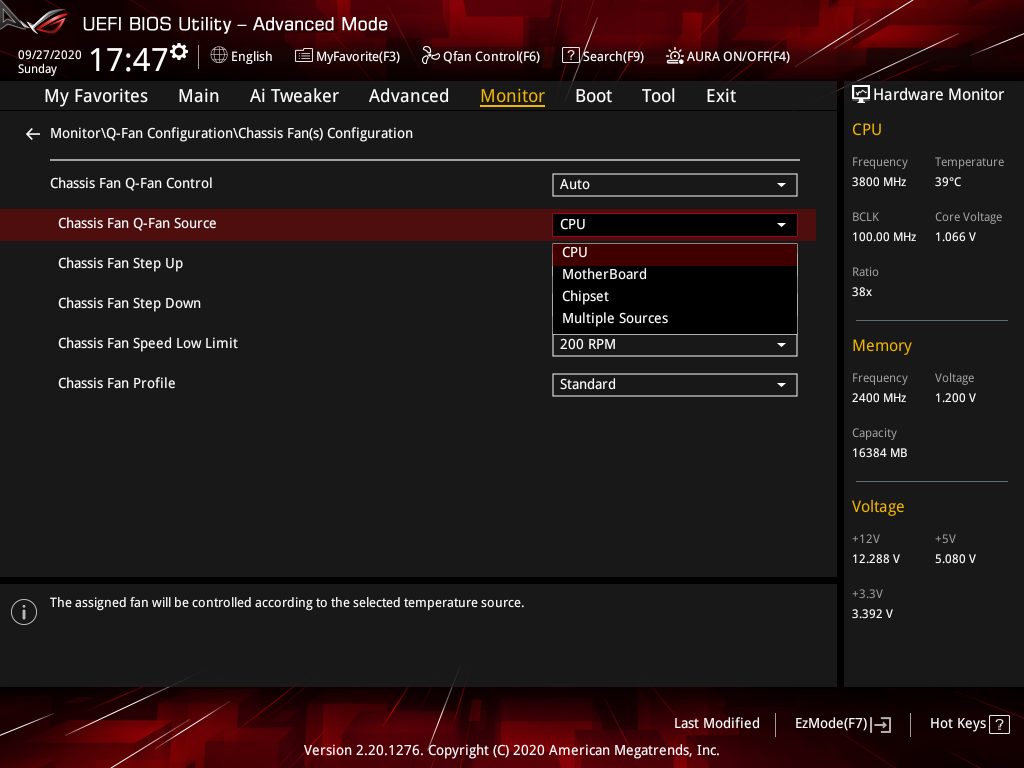Click the settings gear icon beside the clock
Screen dimensions: 1024x768
[179, 52]
